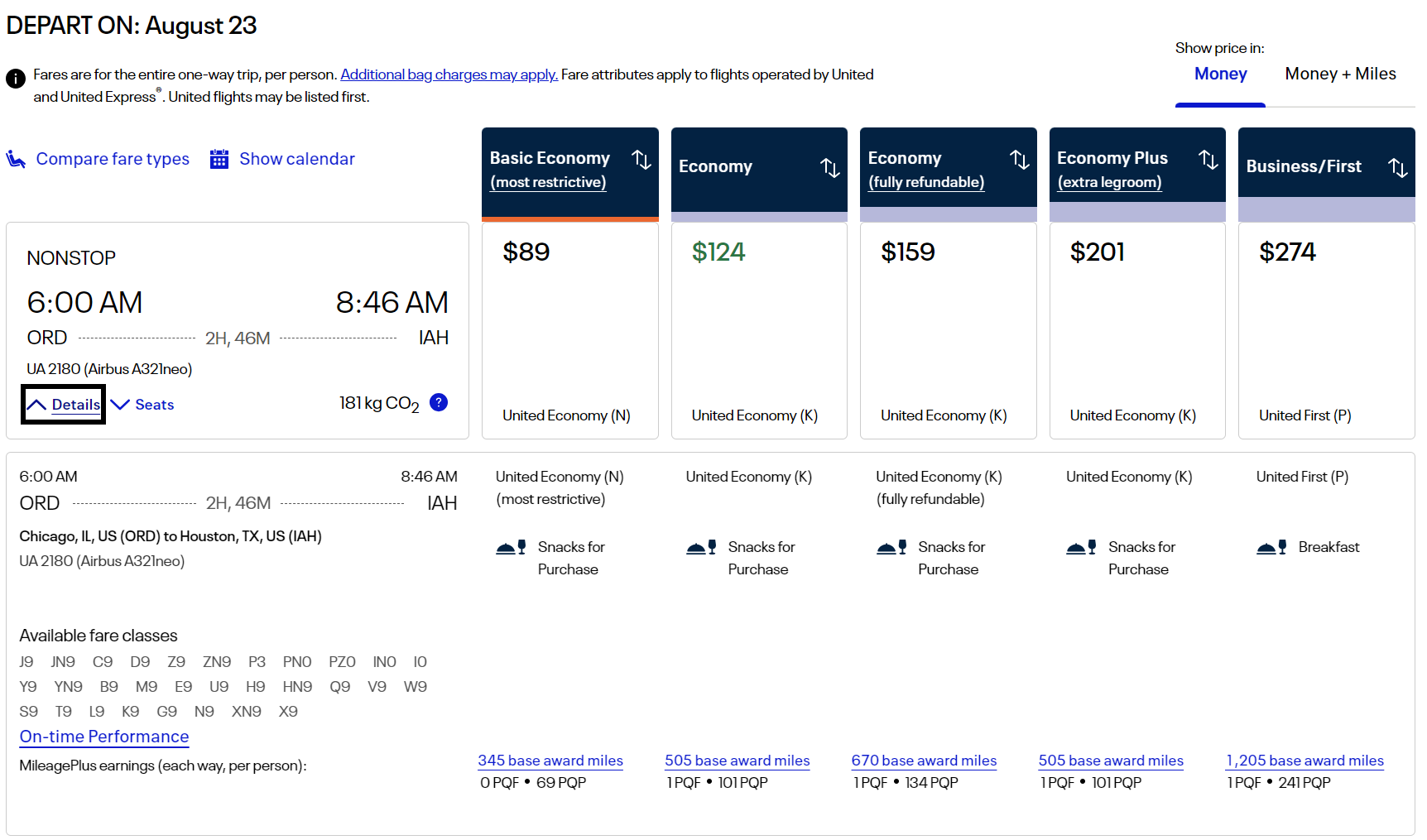Click Available fare classes heading
Viewport: 1427px width, 840px height.
coord(98,636)
